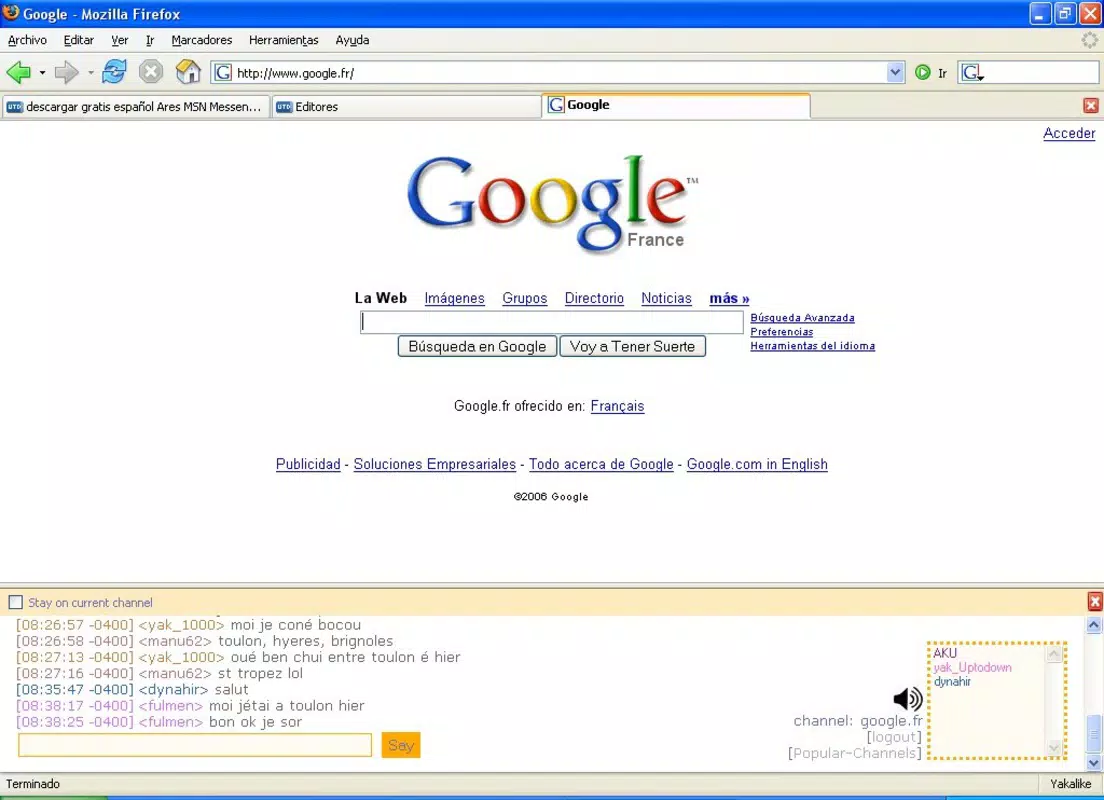The width and height of the screenshot is (1104, 800).
Task: Open the Marcadores menu
Action: click(x=201, y=40)
